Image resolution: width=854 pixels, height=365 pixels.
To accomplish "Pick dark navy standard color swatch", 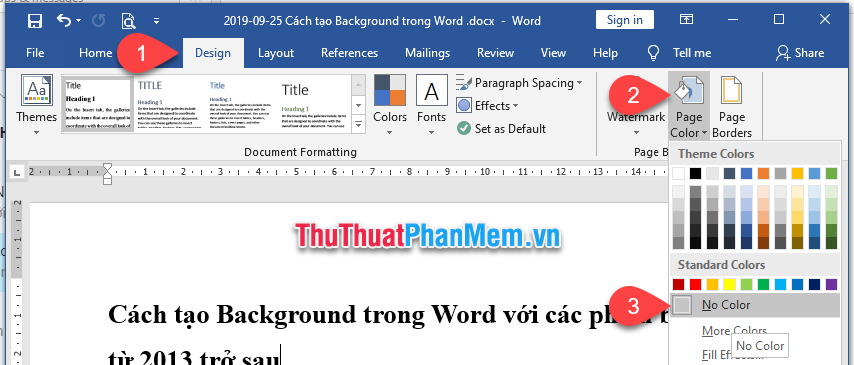I will coord(814,284).
